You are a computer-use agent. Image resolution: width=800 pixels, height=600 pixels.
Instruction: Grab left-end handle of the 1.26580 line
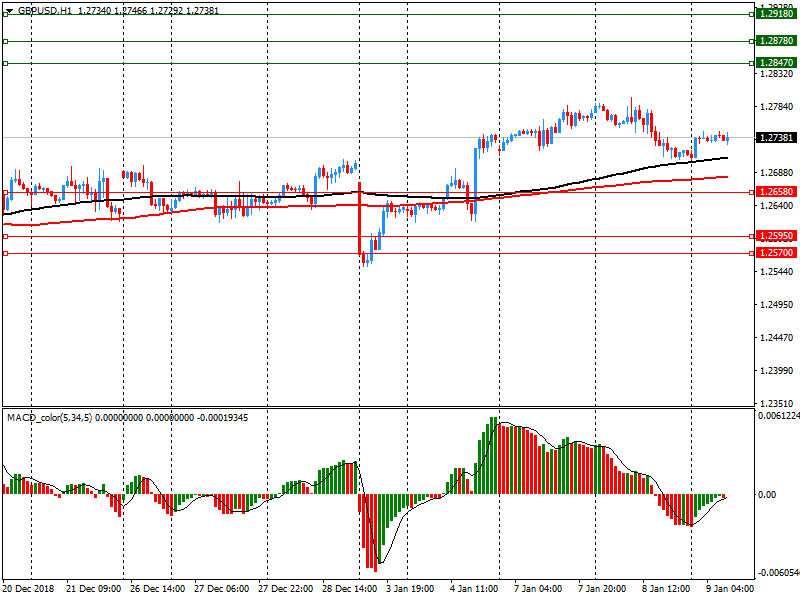[5, 191]
